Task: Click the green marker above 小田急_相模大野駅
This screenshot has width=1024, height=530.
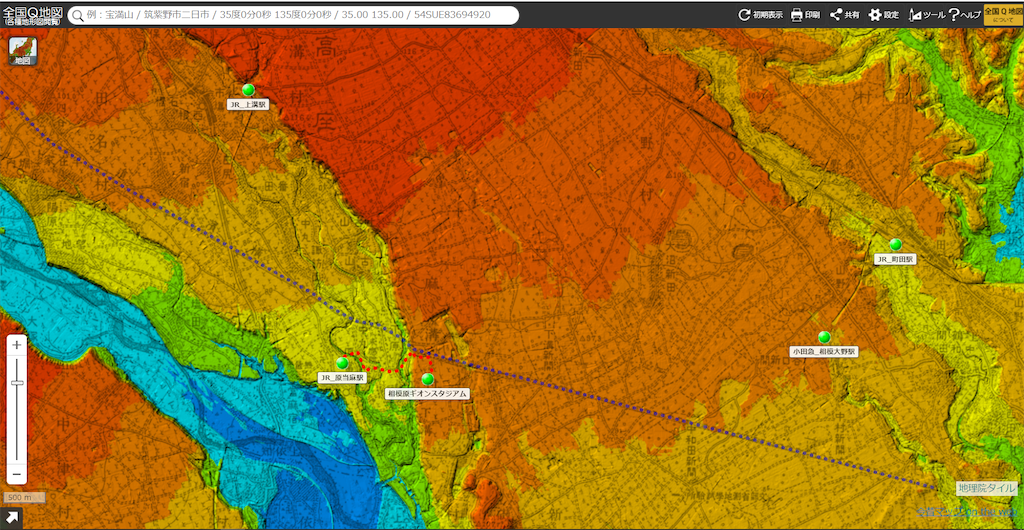Action: [824, 337]
